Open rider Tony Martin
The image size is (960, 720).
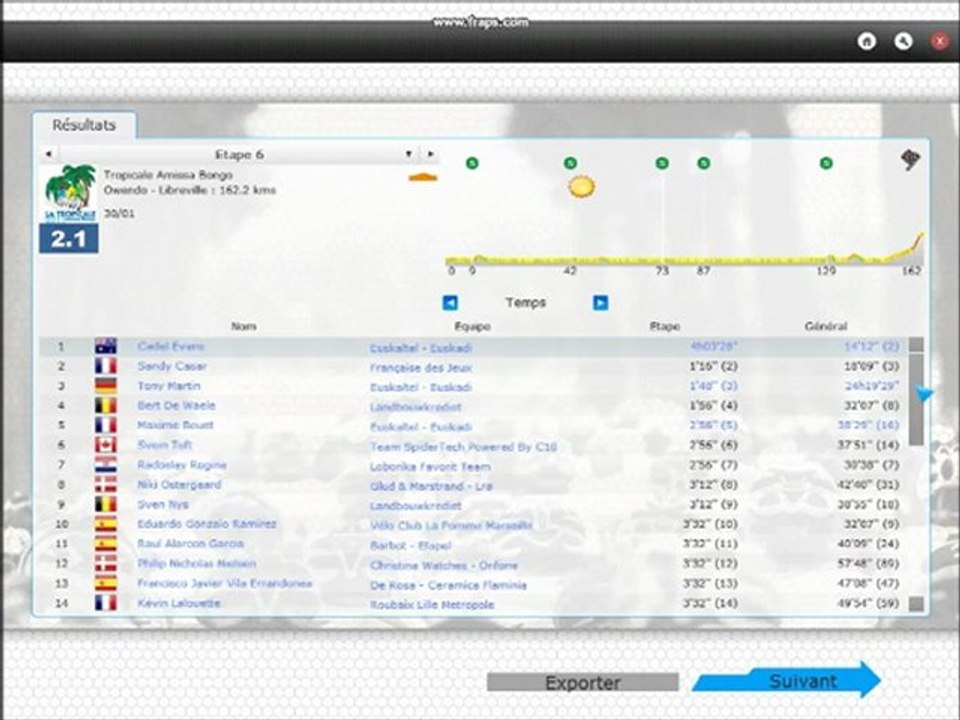point(169,386)
